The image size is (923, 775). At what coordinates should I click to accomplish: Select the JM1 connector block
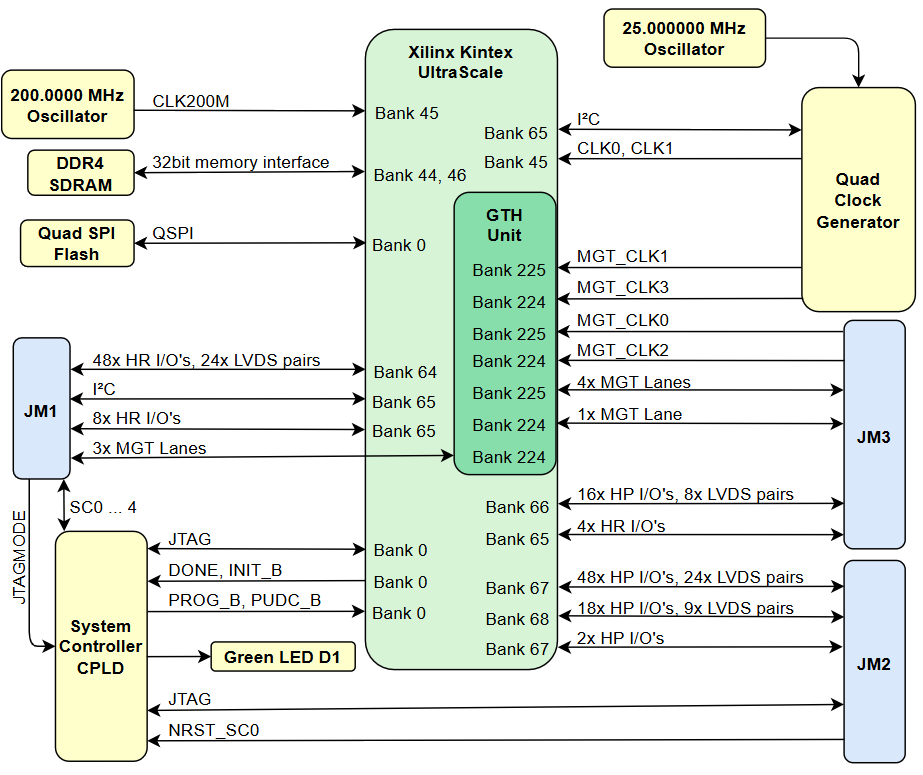[x=39, y=409]
